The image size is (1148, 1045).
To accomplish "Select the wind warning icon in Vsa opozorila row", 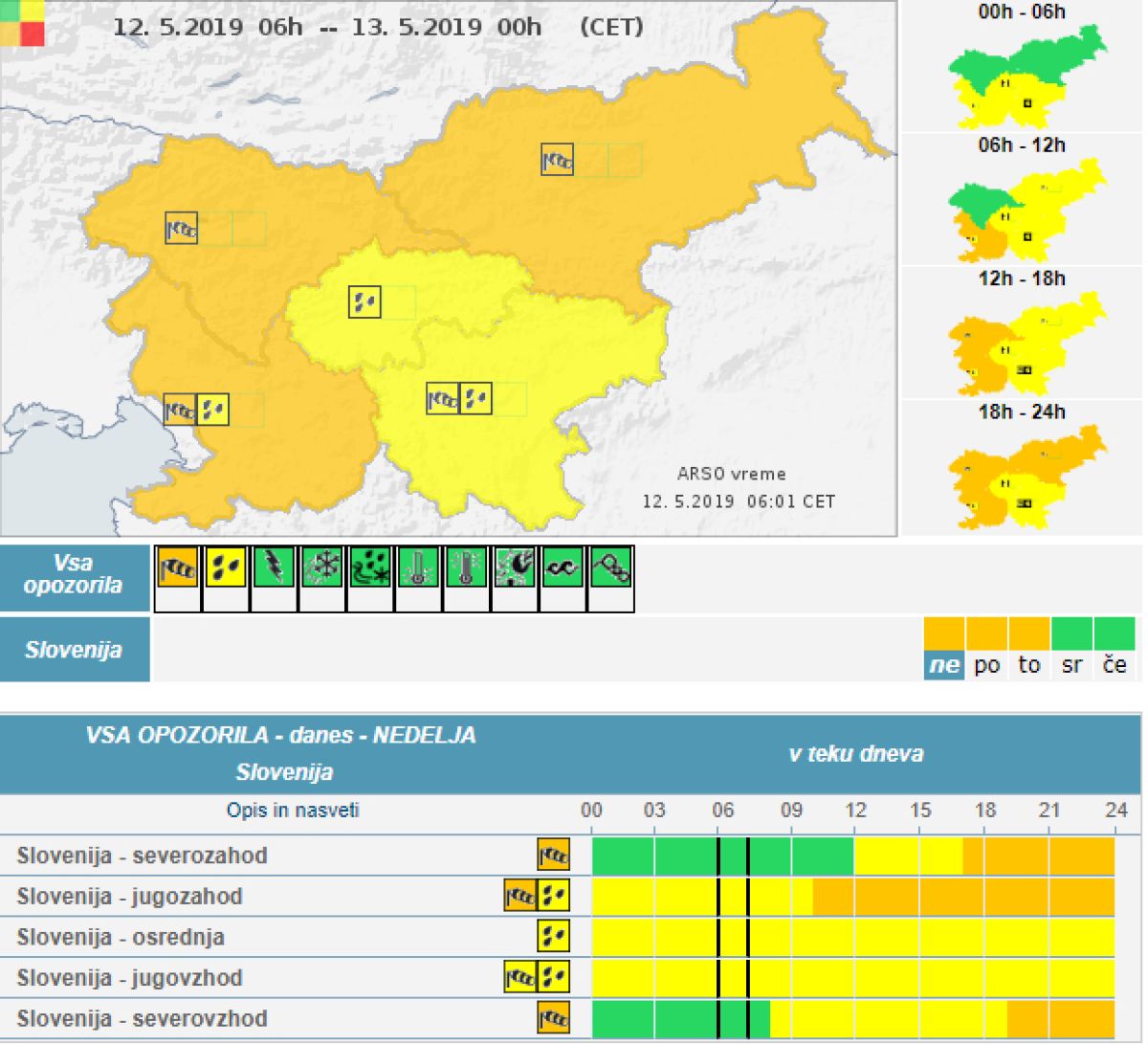I will (177, 567).
